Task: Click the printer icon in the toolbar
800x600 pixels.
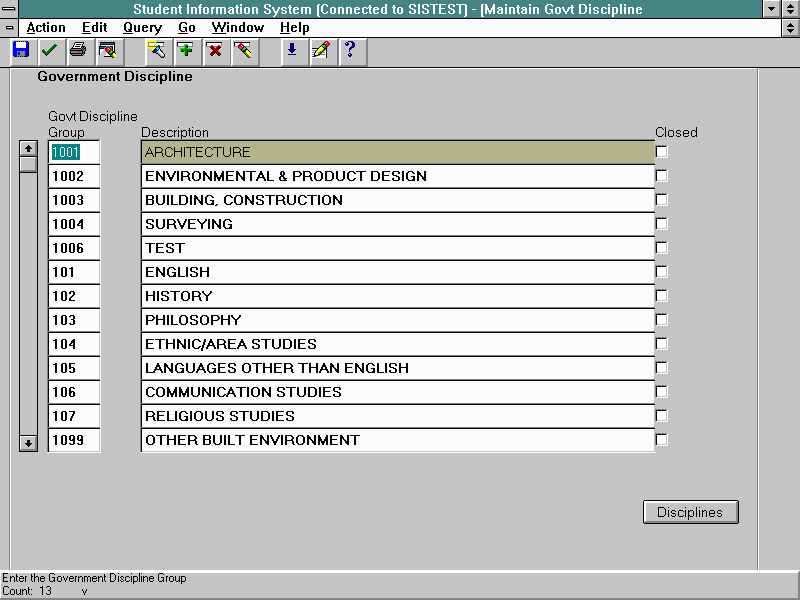Action: [x=78, y=50]
